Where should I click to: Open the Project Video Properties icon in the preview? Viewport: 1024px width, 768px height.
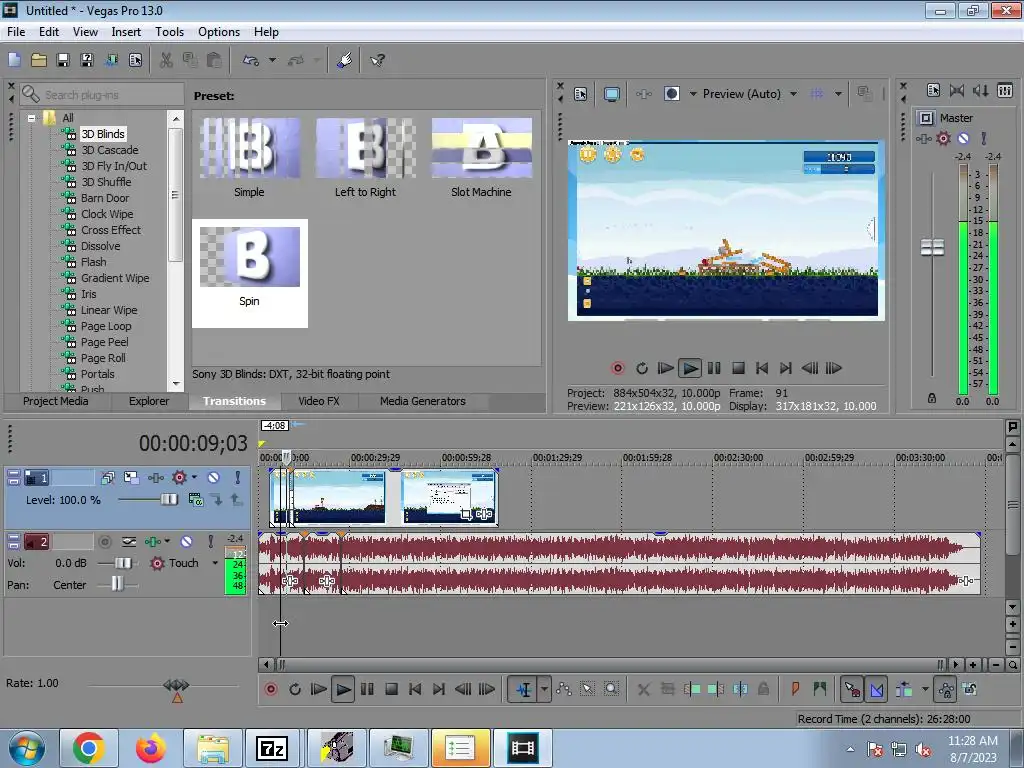point(581,94)
